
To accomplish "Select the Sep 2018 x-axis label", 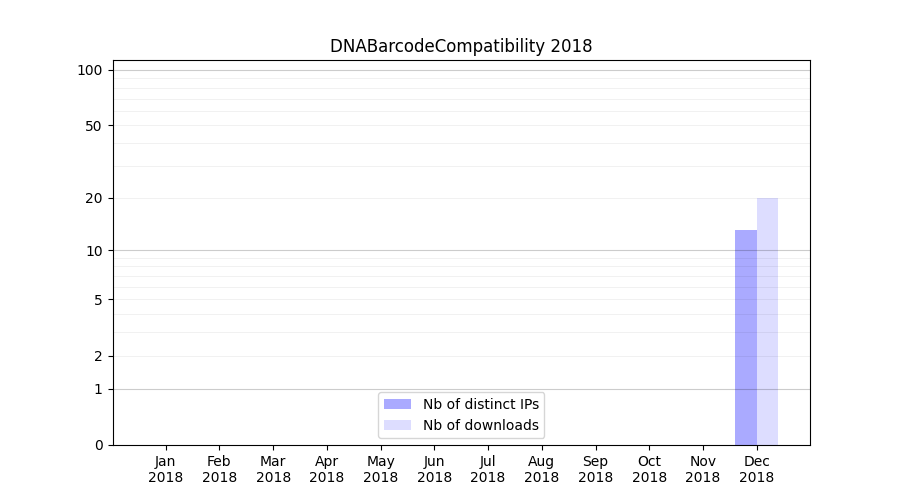I will tap(595, 469).
